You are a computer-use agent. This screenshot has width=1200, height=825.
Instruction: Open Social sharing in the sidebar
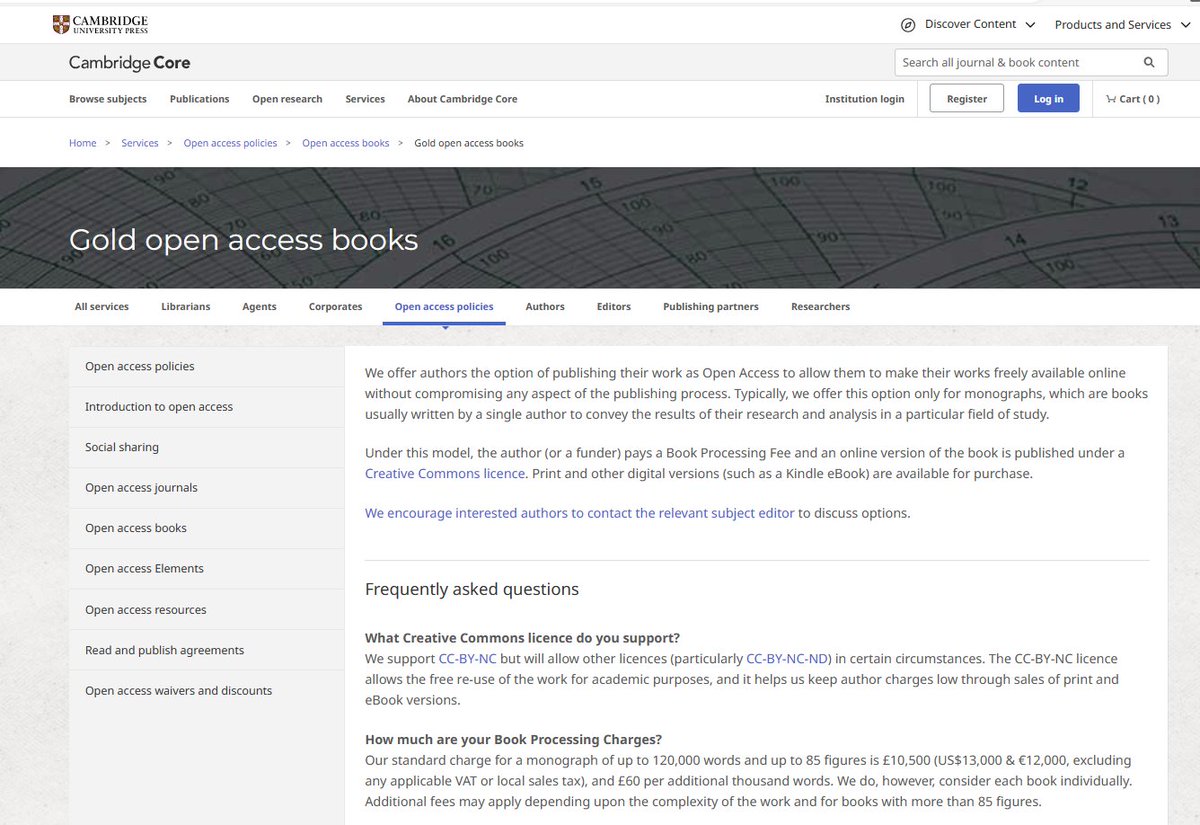[x=206, y=447]
